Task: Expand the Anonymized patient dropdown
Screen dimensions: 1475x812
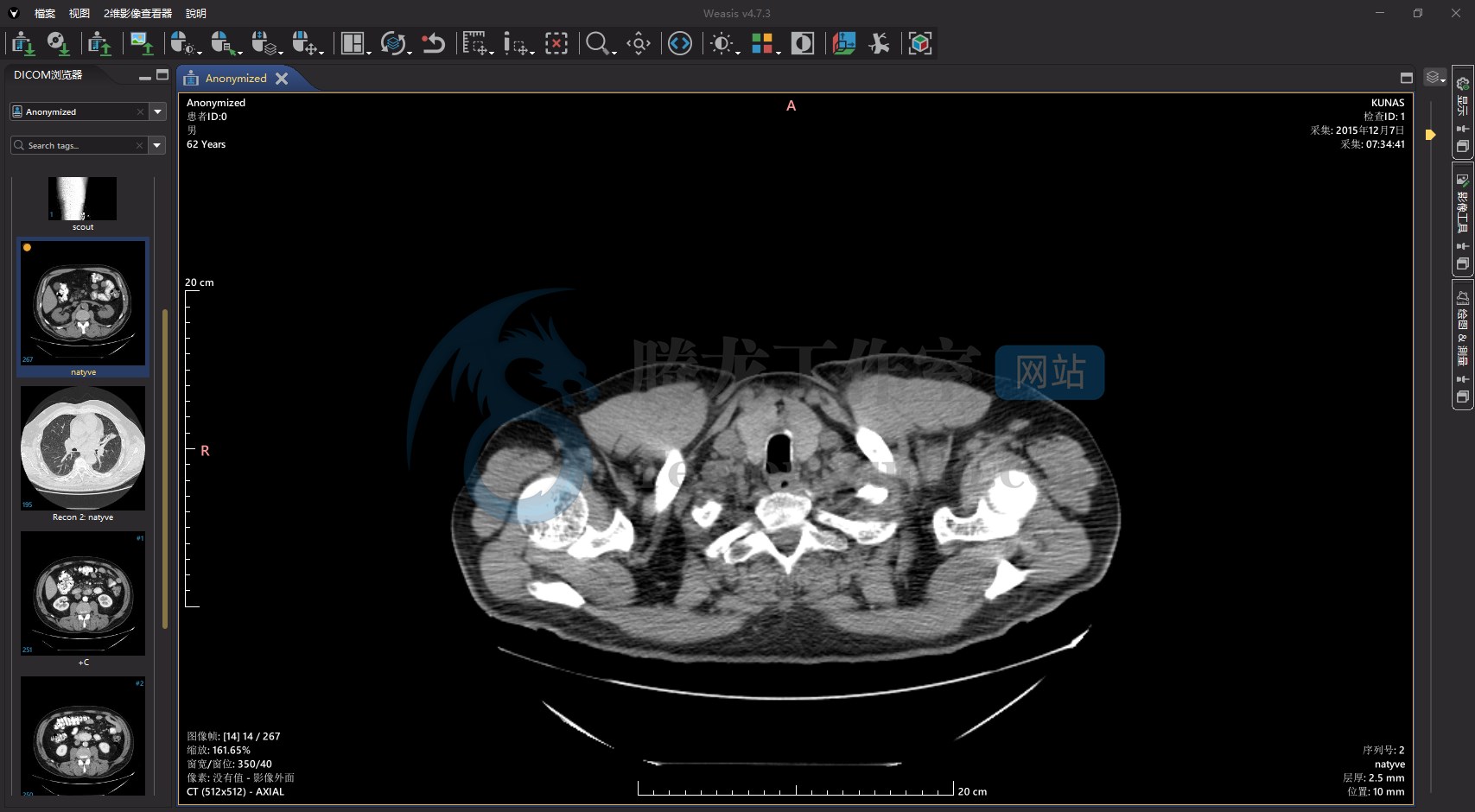Action: tap(157, 111)
